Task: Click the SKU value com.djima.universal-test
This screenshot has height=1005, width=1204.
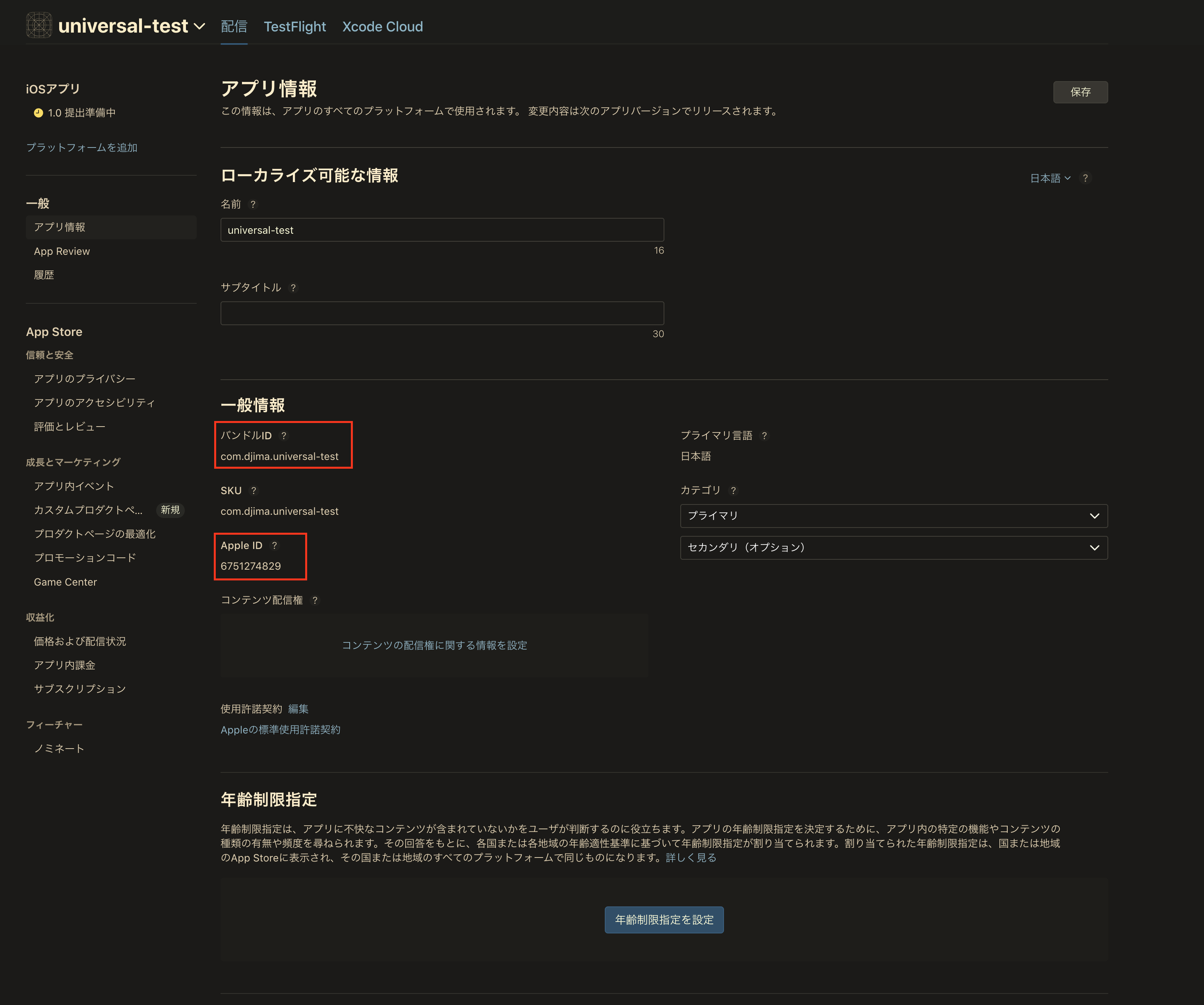Action: 279,511
